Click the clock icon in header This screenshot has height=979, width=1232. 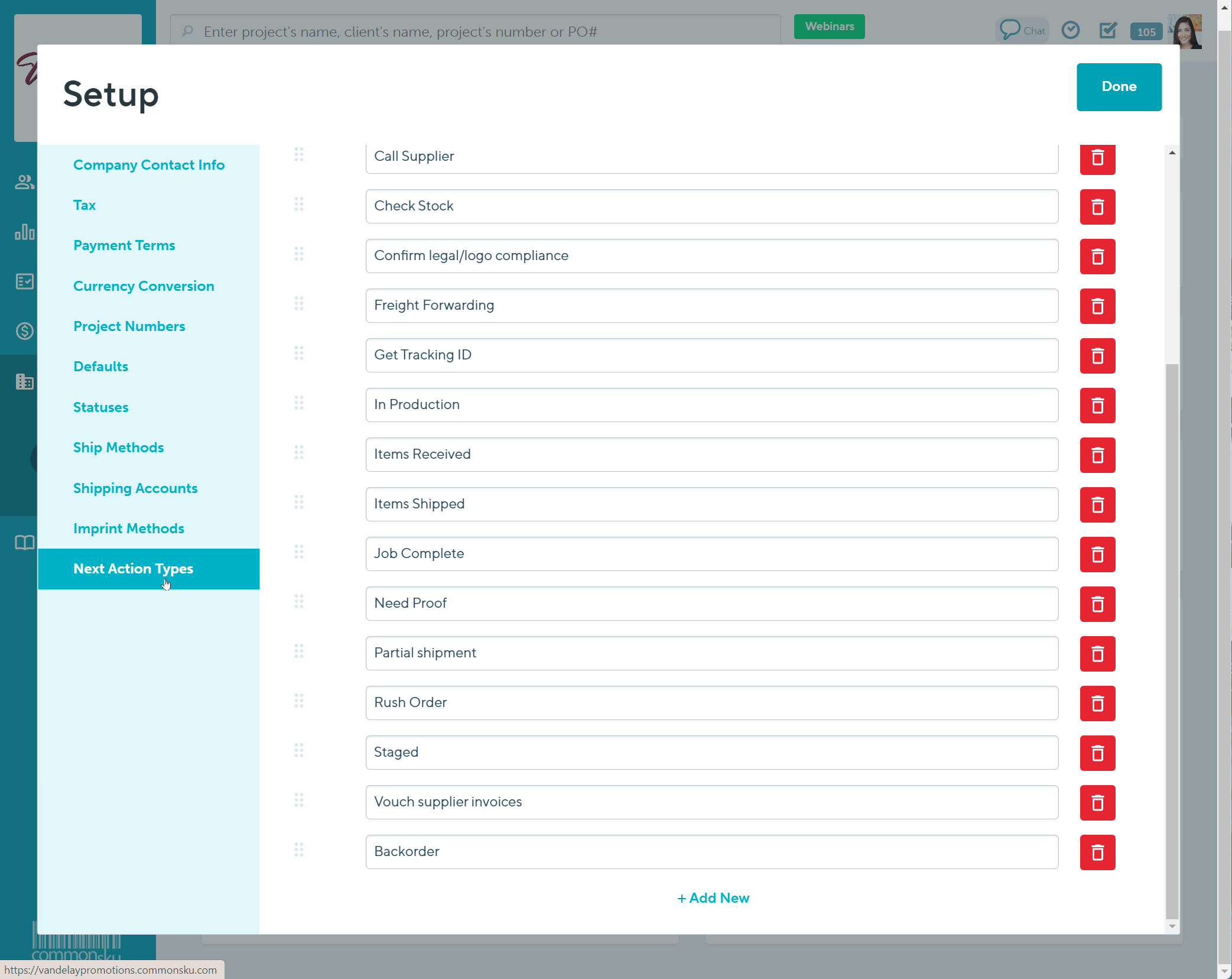tap(1070, 30)
